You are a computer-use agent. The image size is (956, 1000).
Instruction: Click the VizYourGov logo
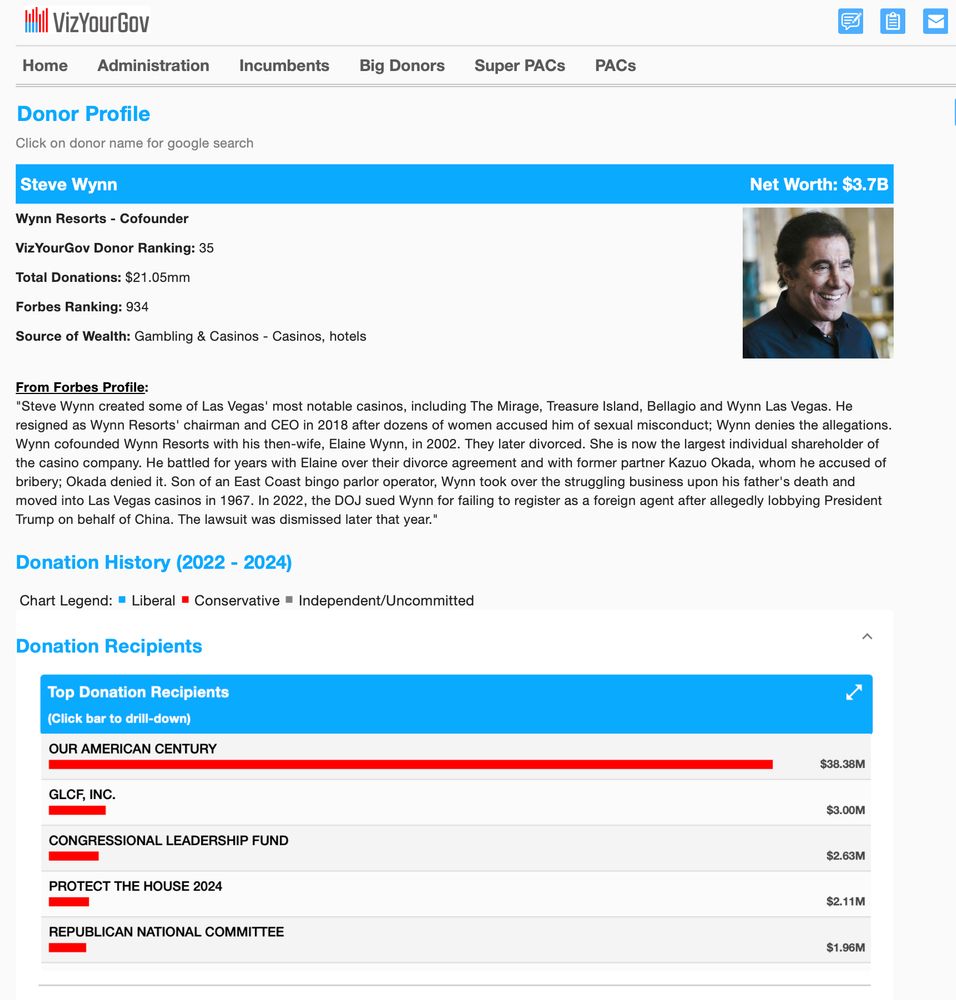(87, 21)
